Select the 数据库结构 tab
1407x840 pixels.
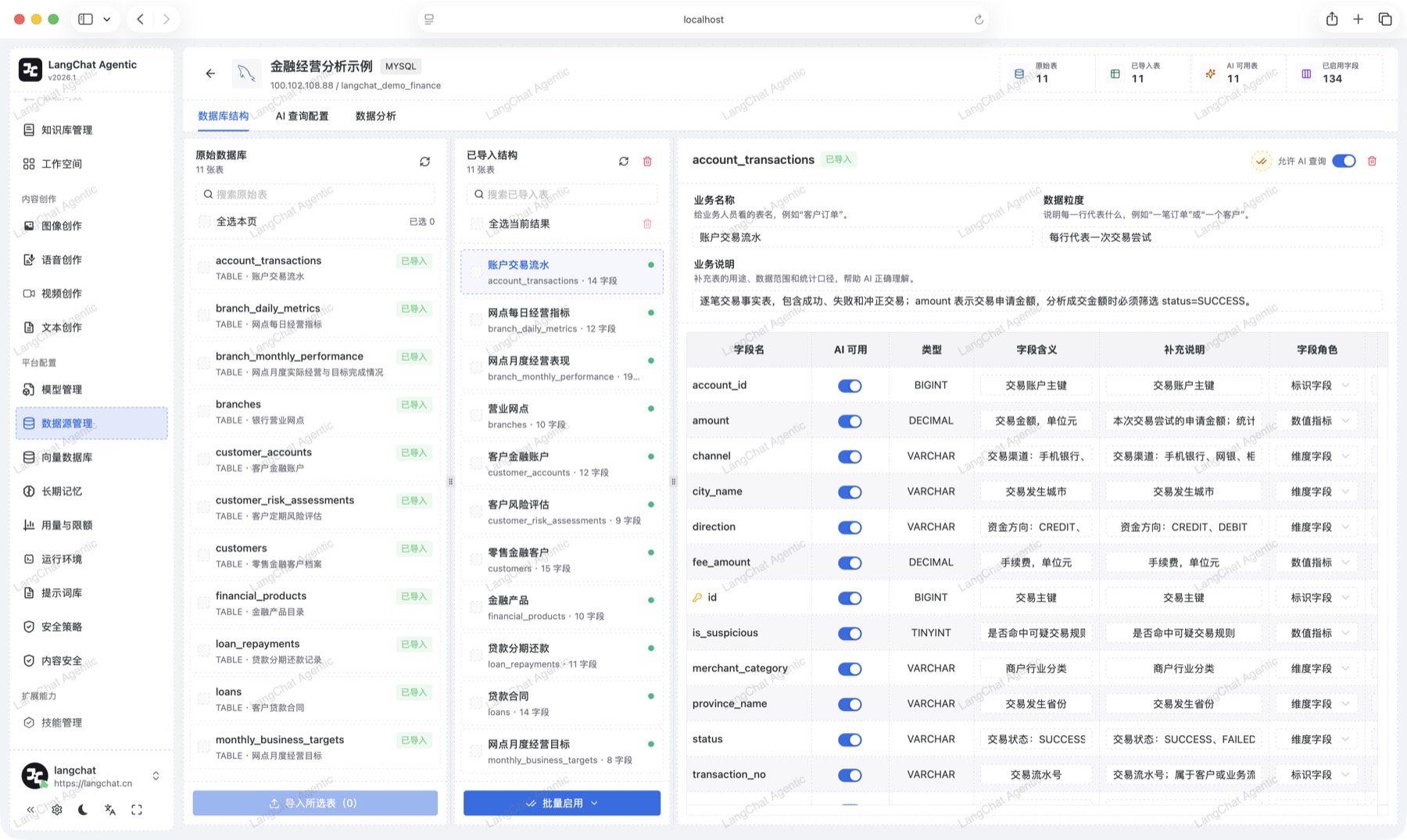223,116
